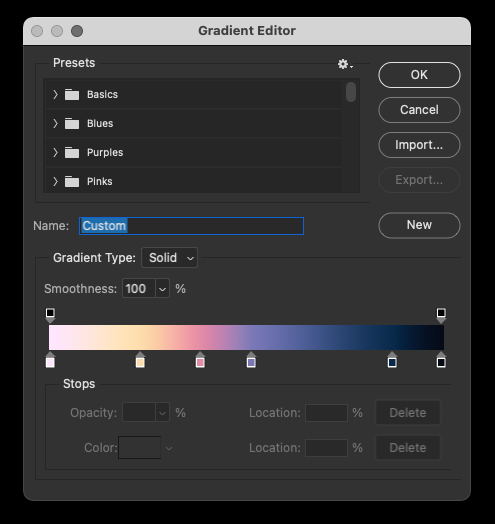
Task: Select the Pinks folder in presets list
Action: tap(194, 181)
